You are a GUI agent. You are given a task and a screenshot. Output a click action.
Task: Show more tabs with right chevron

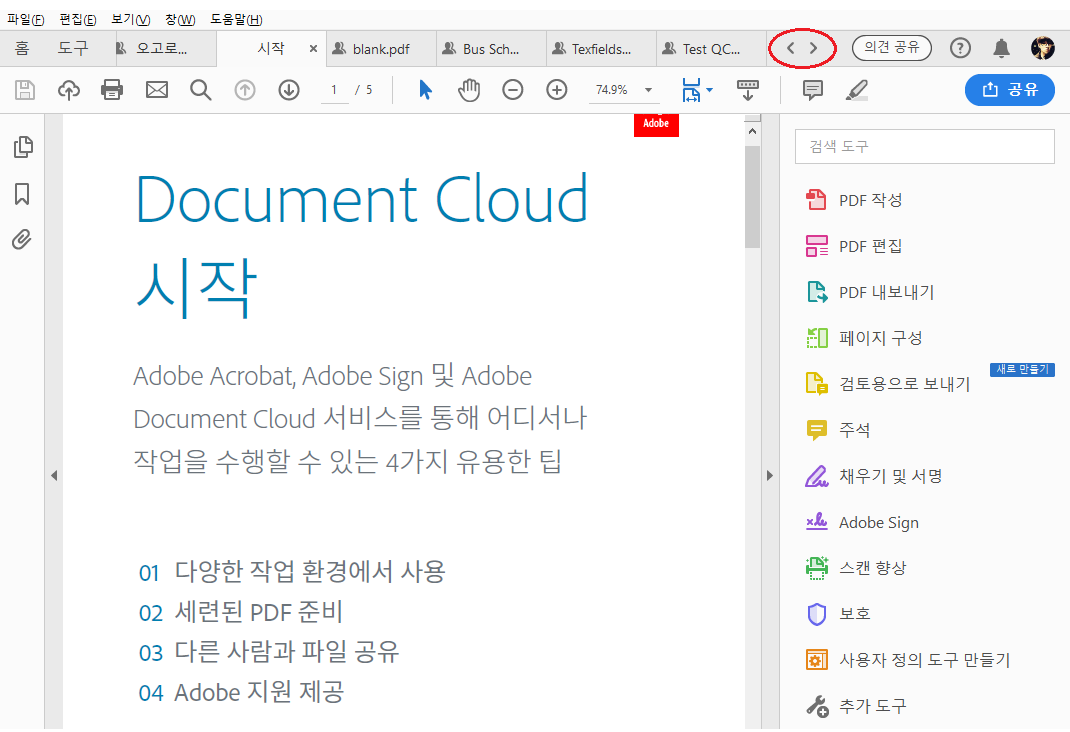(x=813, y=48)
